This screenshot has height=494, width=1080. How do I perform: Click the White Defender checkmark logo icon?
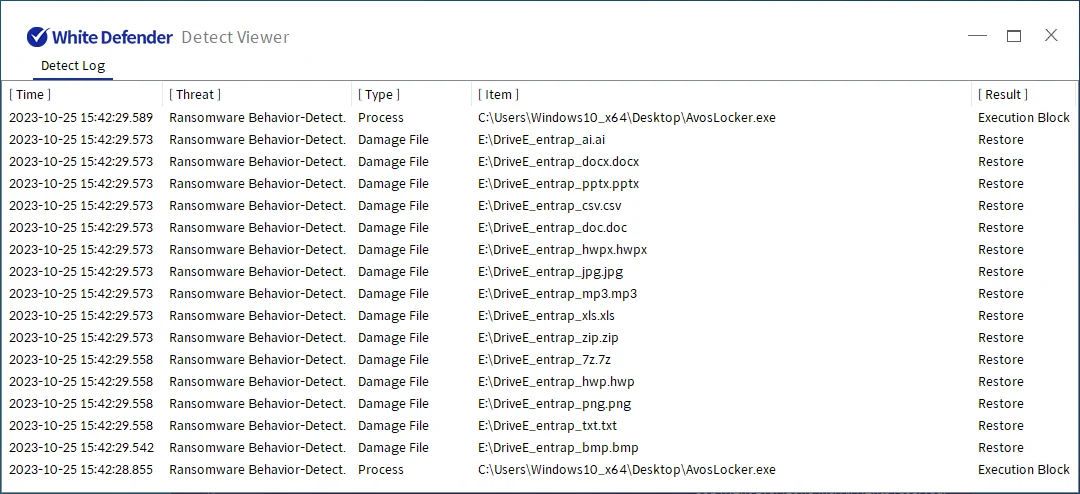[38, 37]
